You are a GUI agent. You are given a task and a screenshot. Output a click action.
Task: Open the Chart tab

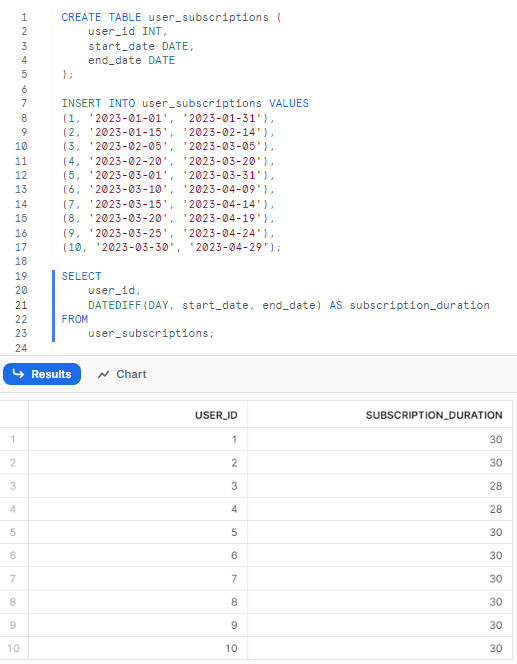pyautogui.click(x=122, y=374)
